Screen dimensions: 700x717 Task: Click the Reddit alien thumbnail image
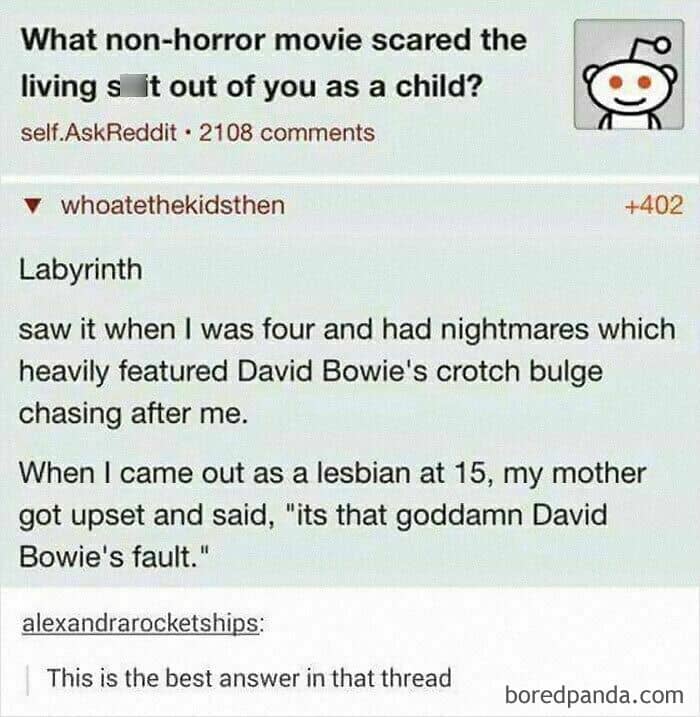coord(629,75)
